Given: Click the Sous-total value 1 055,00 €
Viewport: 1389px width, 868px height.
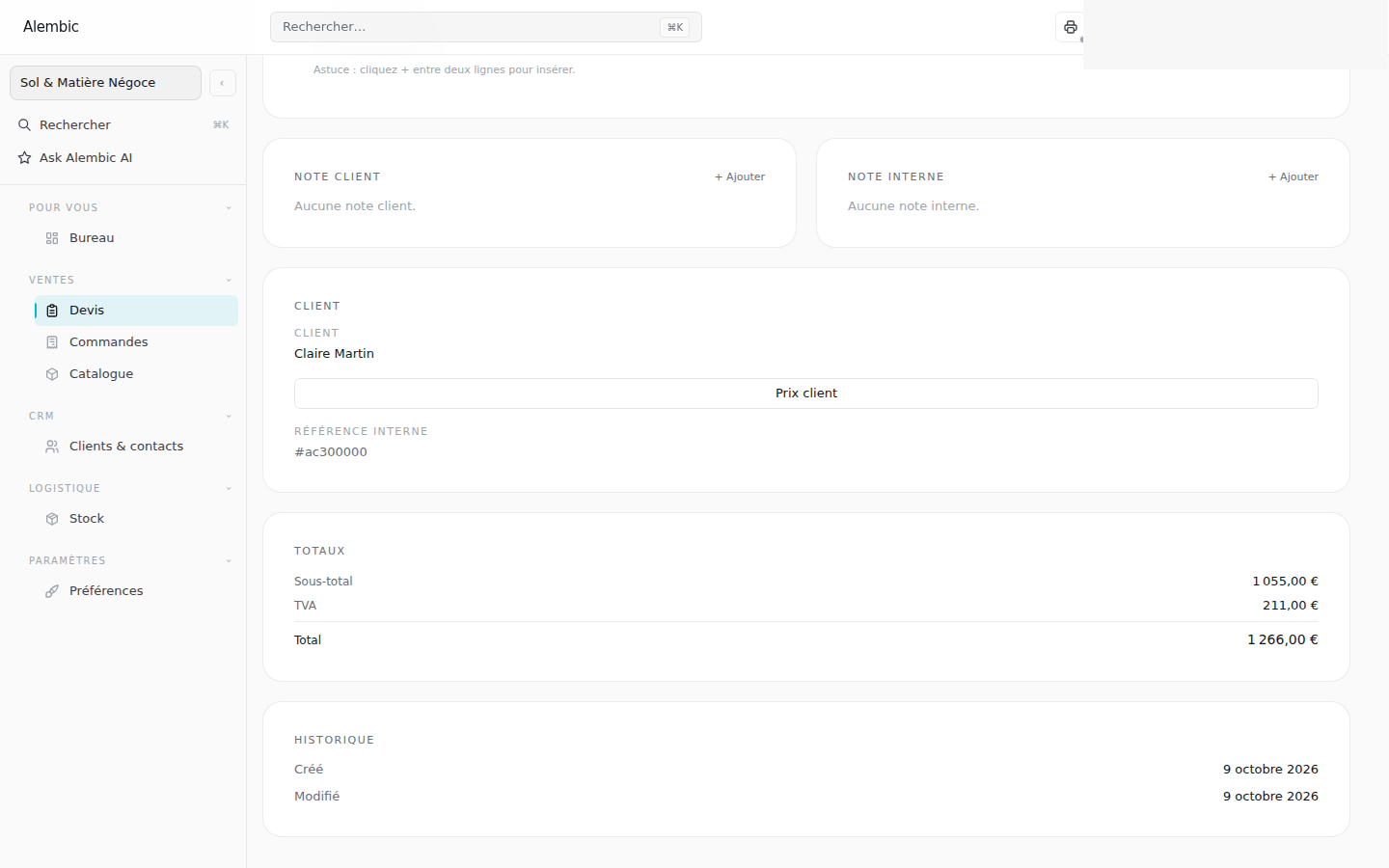Looking at the screenshot, I should pyautogui.click(x=1286, y=582).
